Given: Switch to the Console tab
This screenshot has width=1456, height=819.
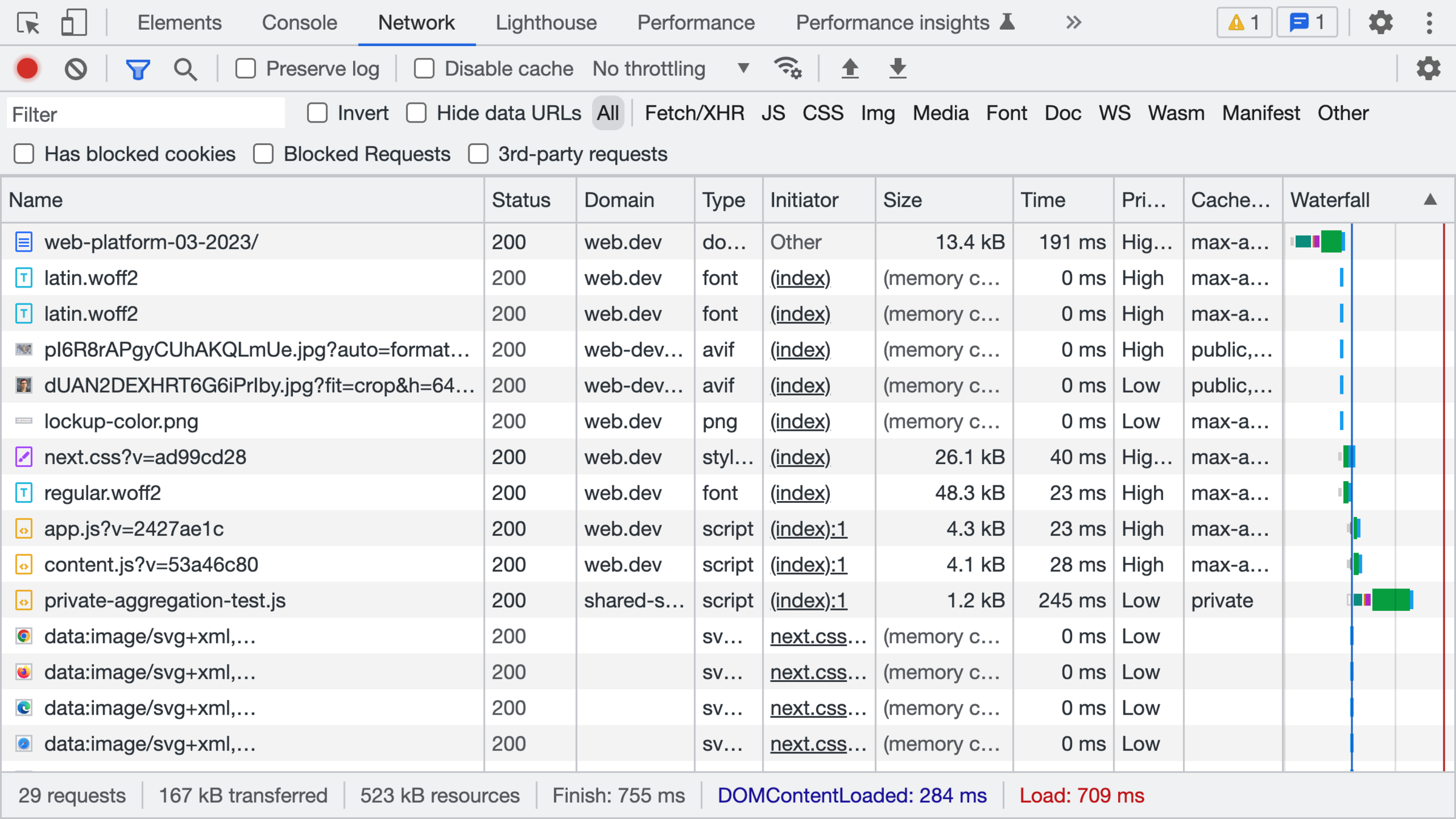Looking at the screenshot, I should tap(299, 23).
